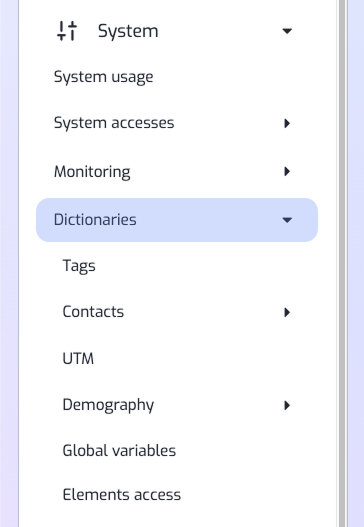Image resolution: width=364 pixels, height=527 pixels.
Task: Collapse the Dictionaries dropdown caret
Action: (x=287, y=220)
